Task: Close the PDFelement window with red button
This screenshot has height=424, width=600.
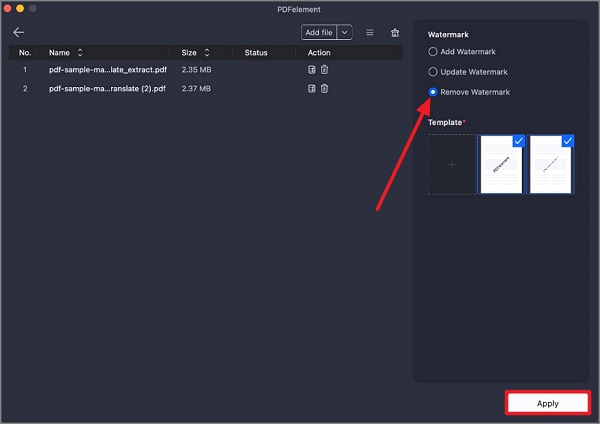Action: [7, 8]
